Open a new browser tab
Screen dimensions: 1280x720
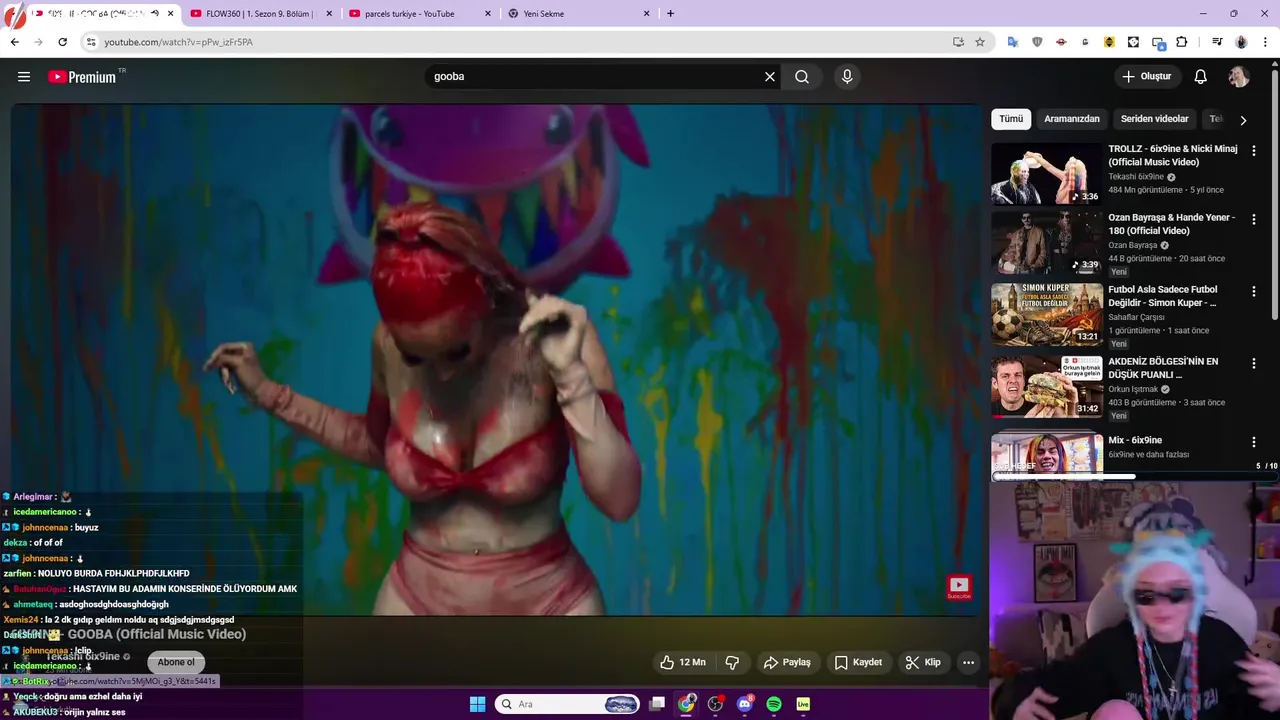[670, 14]
